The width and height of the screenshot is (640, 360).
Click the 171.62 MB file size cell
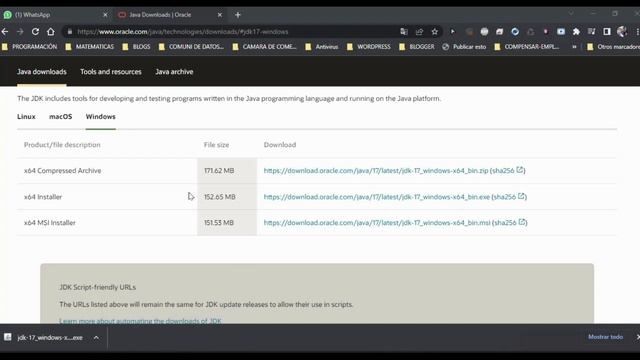point(227,171)
